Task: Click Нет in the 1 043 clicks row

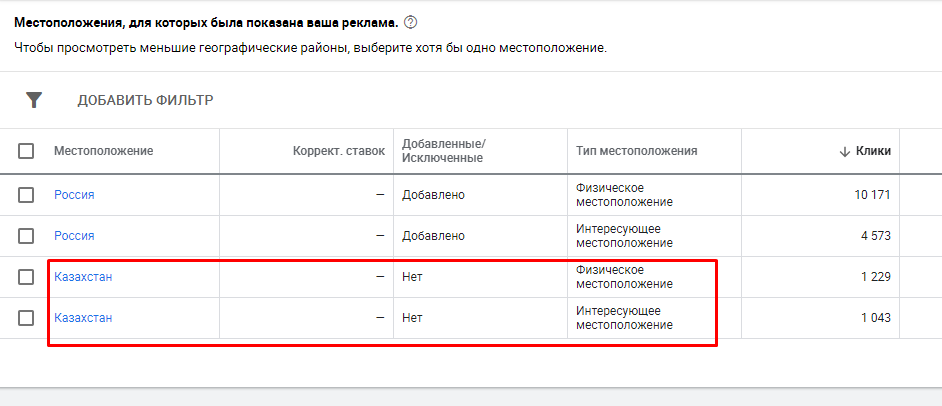Action: tap(412, 318)
